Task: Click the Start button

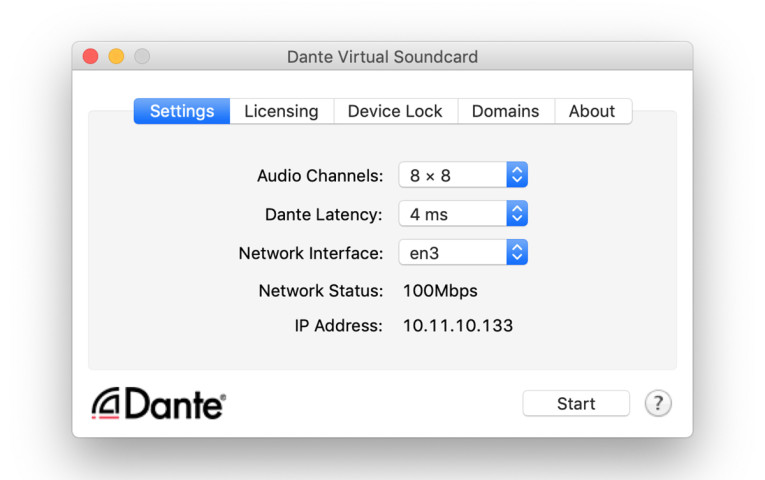Action: pyautogui.click(x=576, y=403)
